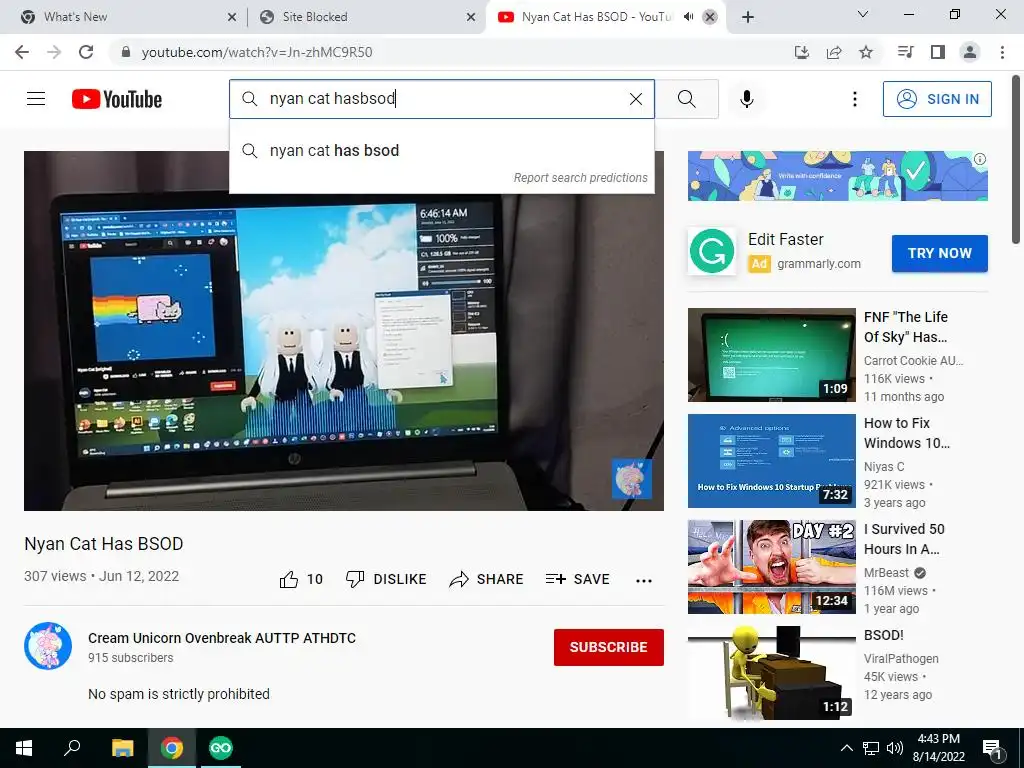Reload the YouTube page
1024x768 pixels.
[86, 52]
